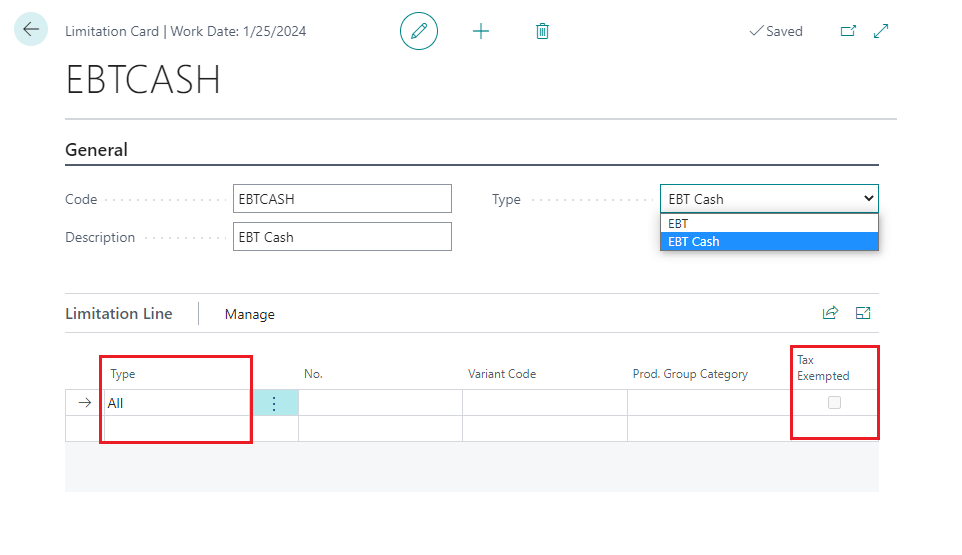Collapse the General section heading
Screen dimensions: 962x555
pos(96,150)
